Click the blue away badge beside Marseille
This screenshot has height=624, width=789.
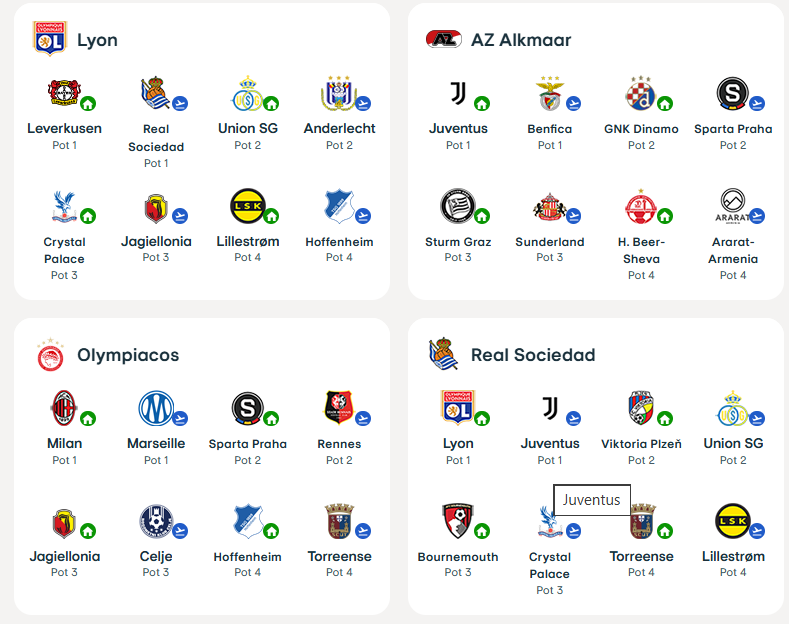click(180, 419)
